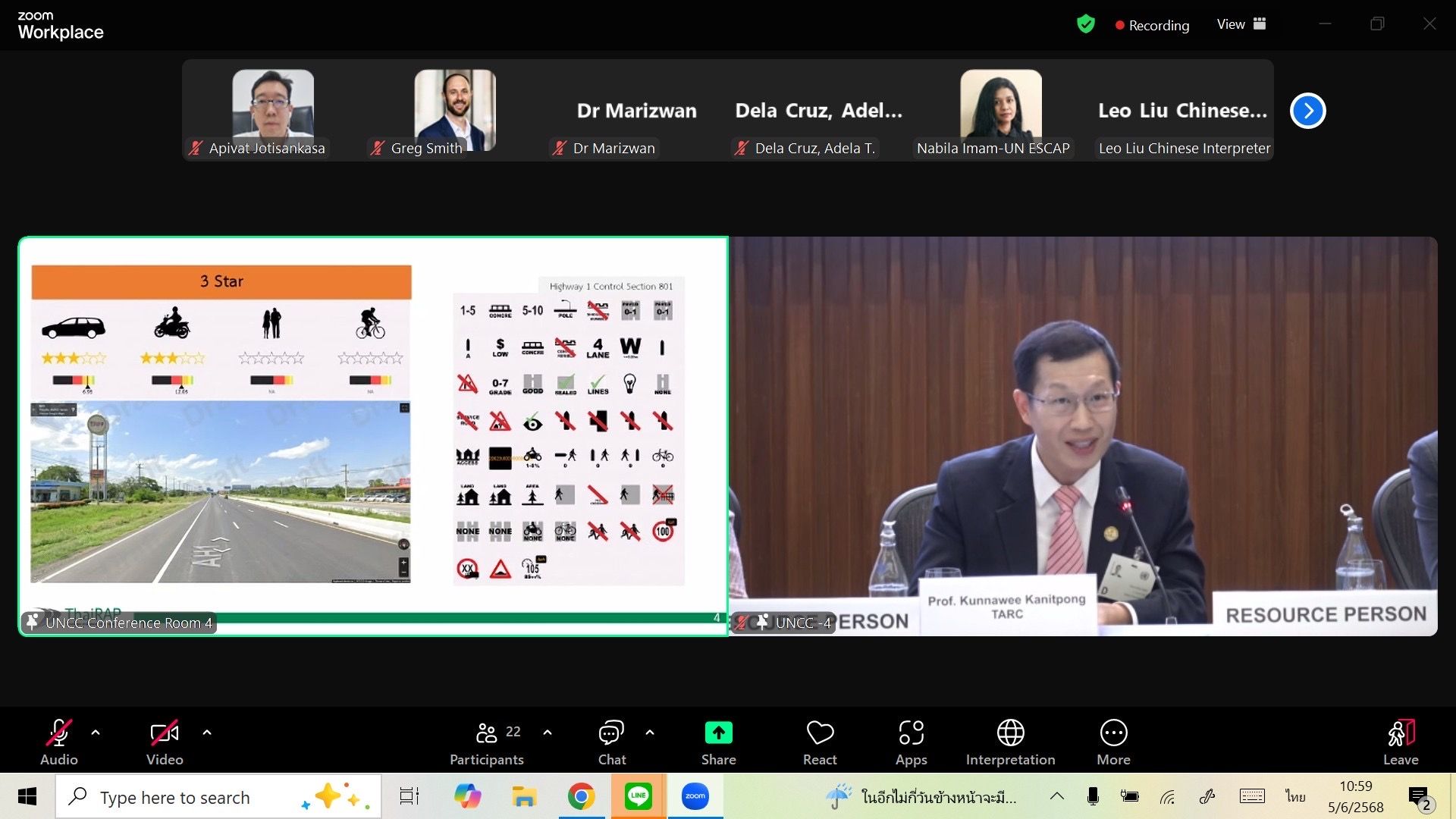Open the Chat panel

611,742
